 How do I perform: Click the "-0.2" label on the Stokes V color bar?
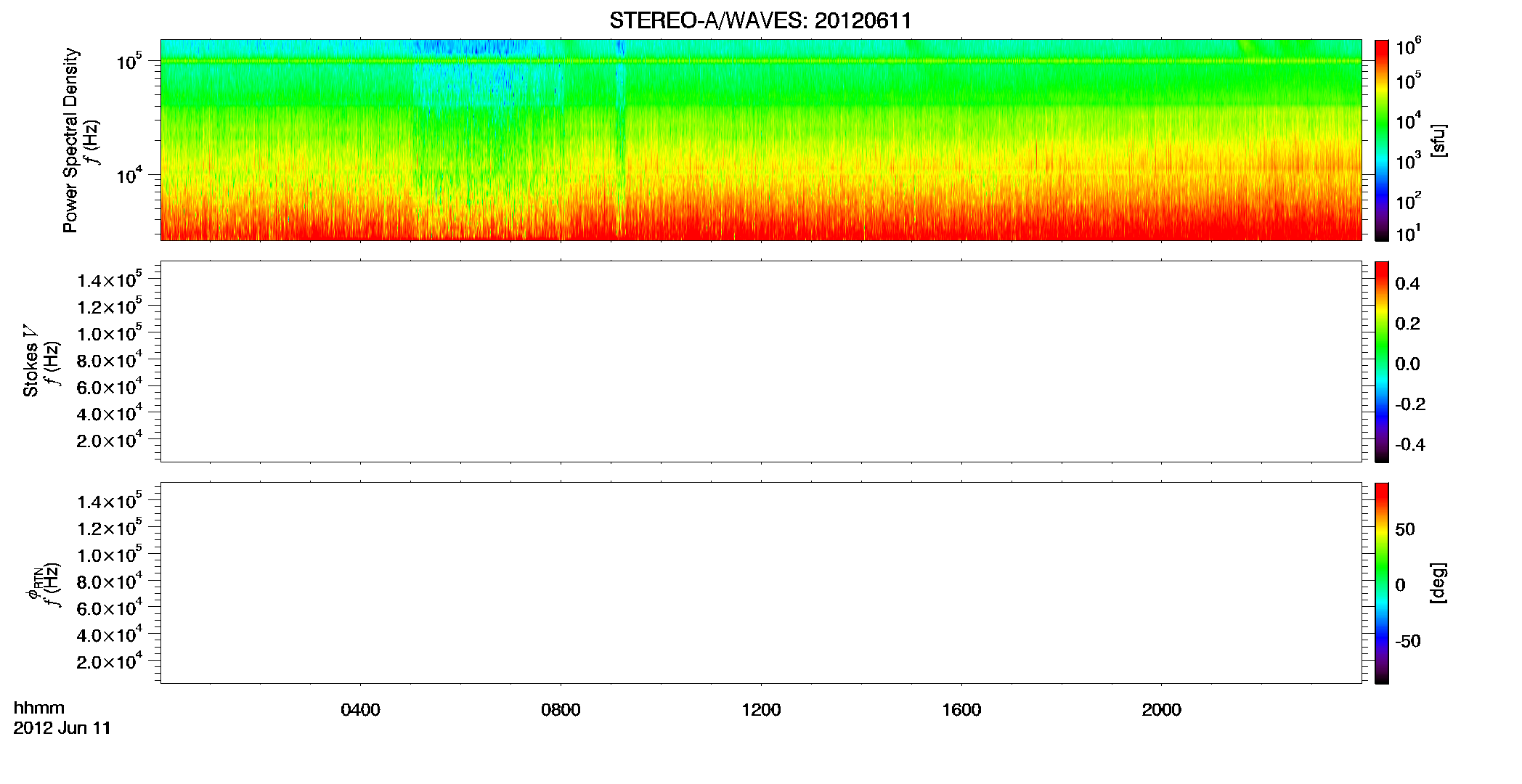point(1410,404)
